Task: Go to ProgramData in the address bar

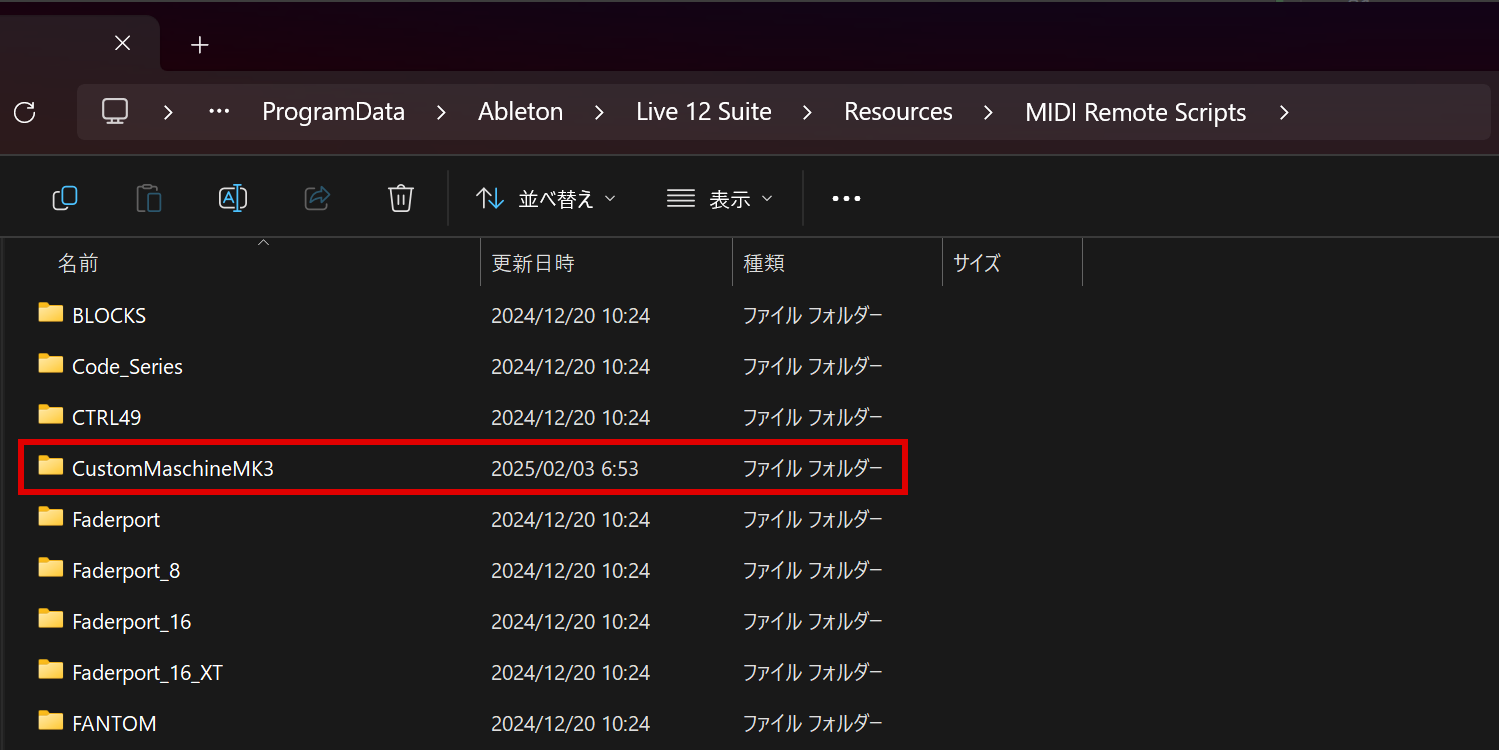Action: [x=333, y=112]
